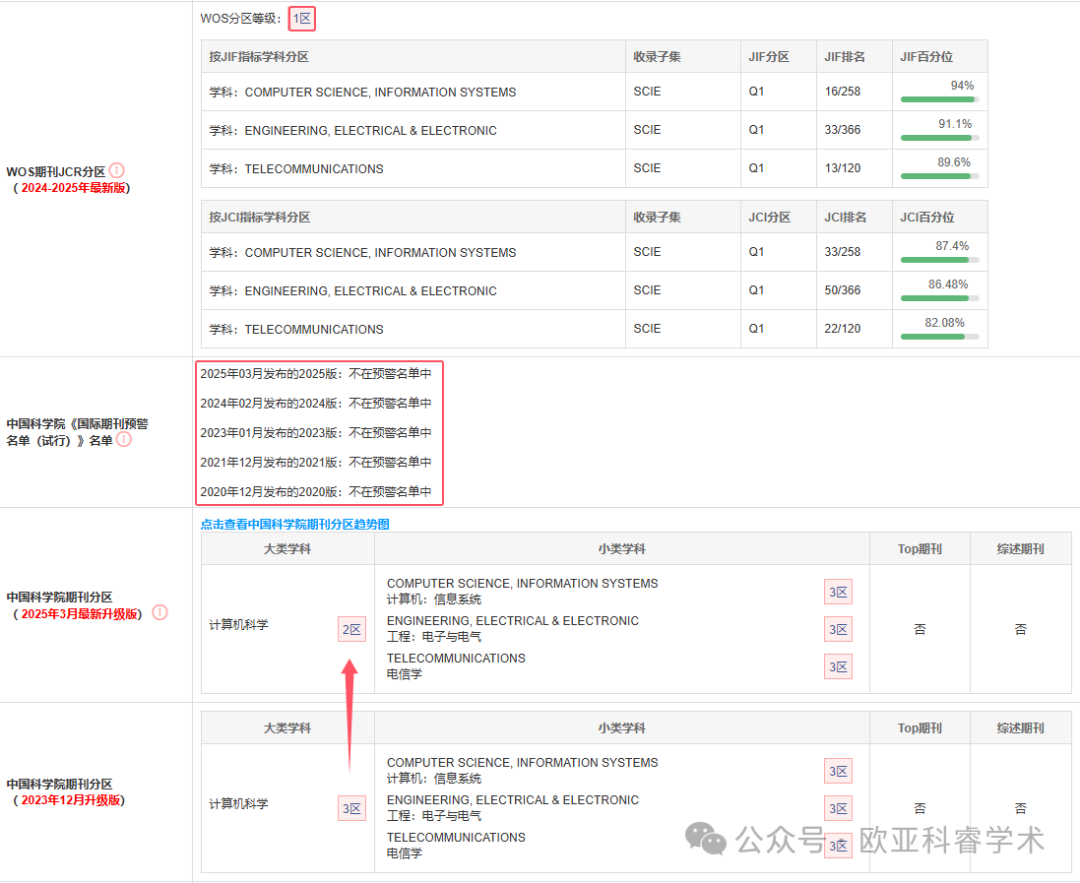Viewport: 1080px width, 883px height.
Task: Open the 点击查看中国科学院期刊分区趋势图 link
Action: [x=295, y=524]
